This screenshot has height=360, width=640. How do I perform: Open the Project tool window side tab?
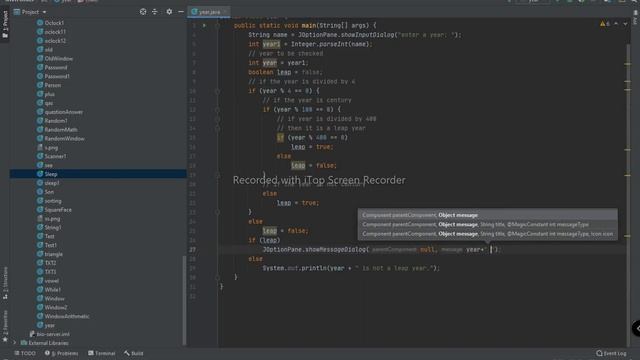(5, 24)
